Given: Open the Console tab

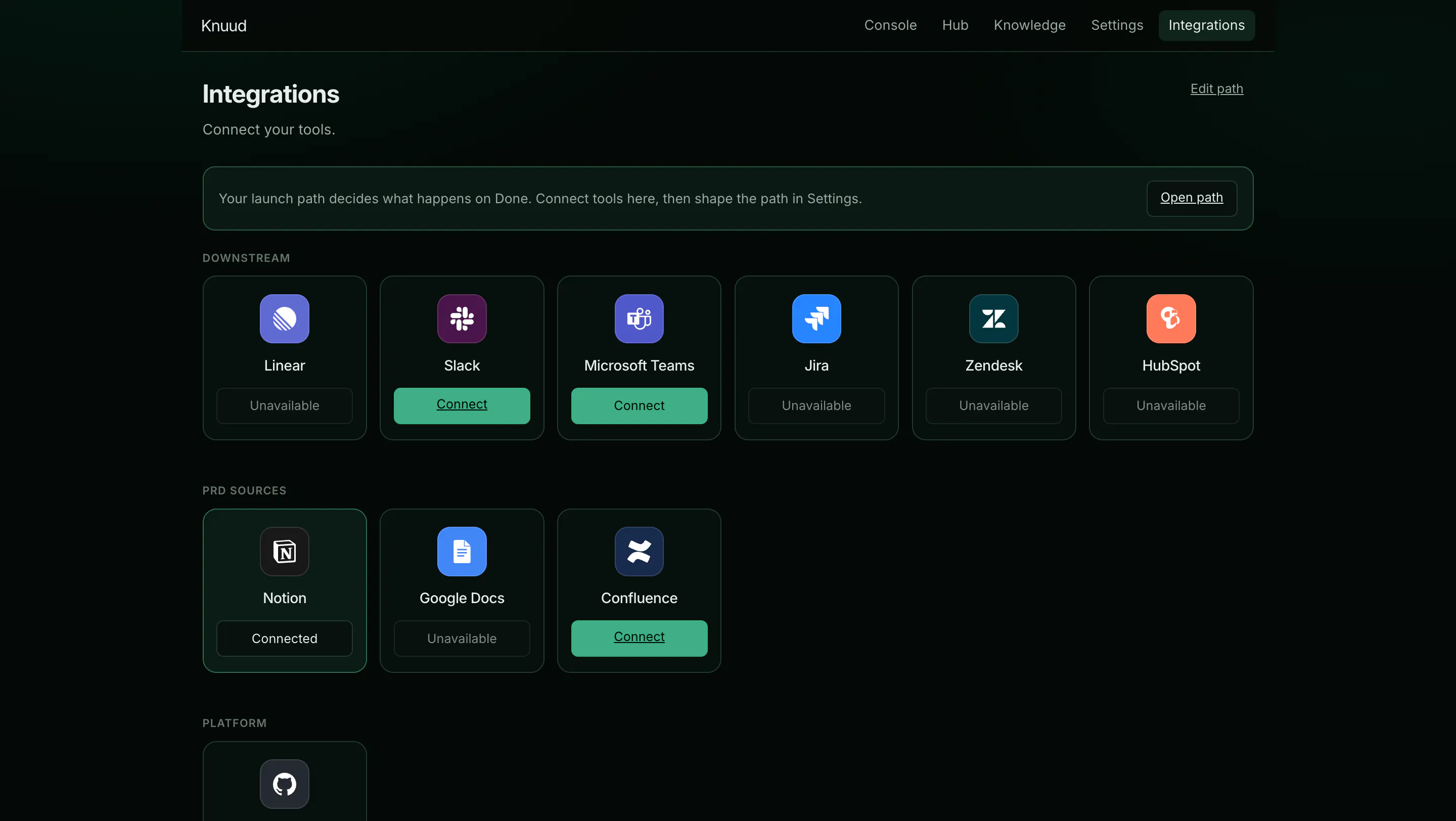Looking at the screenshot, I should click(x=890, y=25).
